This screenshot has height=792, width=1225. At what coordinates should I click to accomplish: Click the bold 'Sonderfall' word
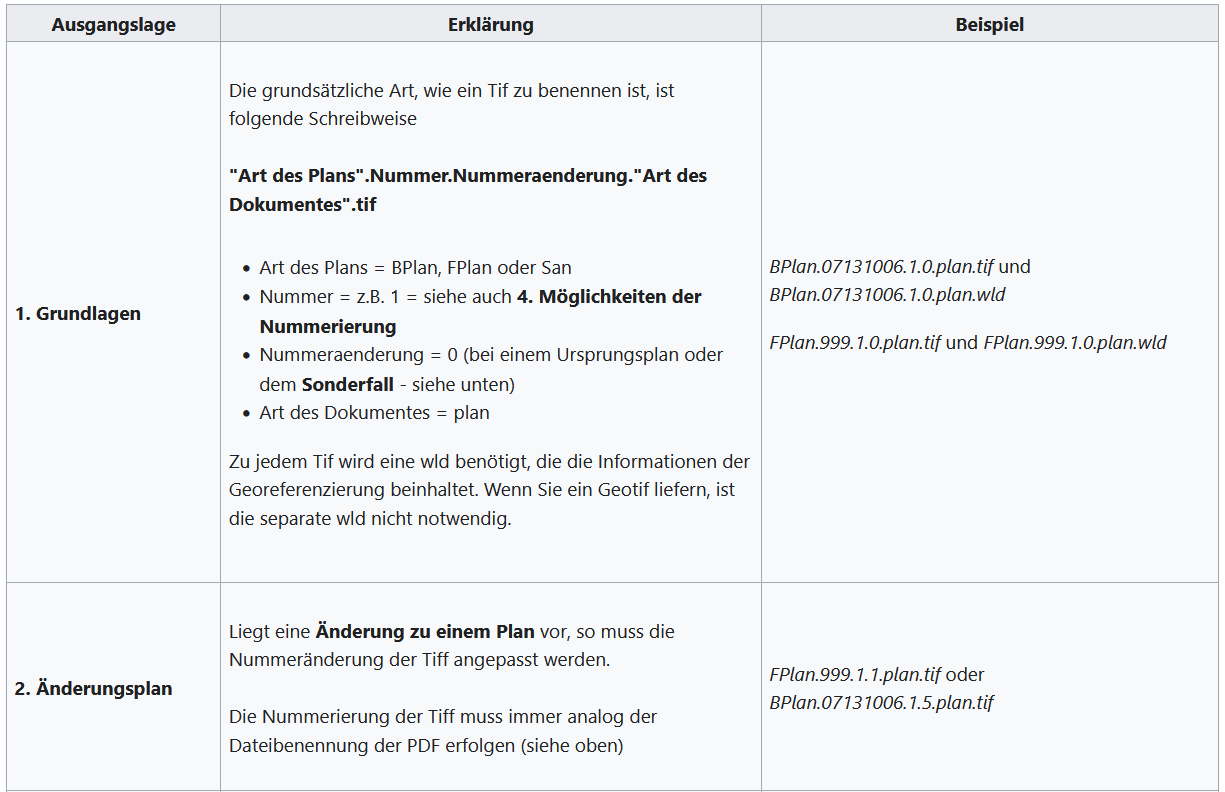pyautogui.click(x=347, y=384)
